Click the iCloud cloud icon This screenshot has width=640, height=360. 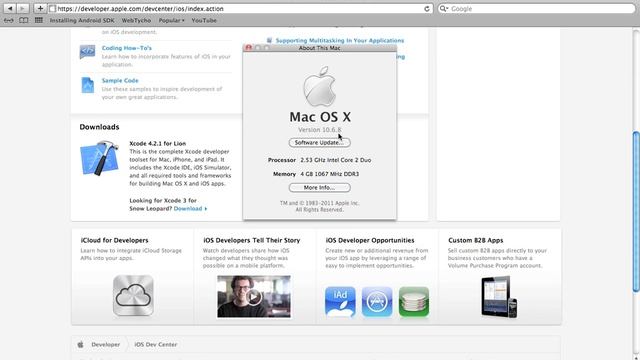[x=133, y=296]
